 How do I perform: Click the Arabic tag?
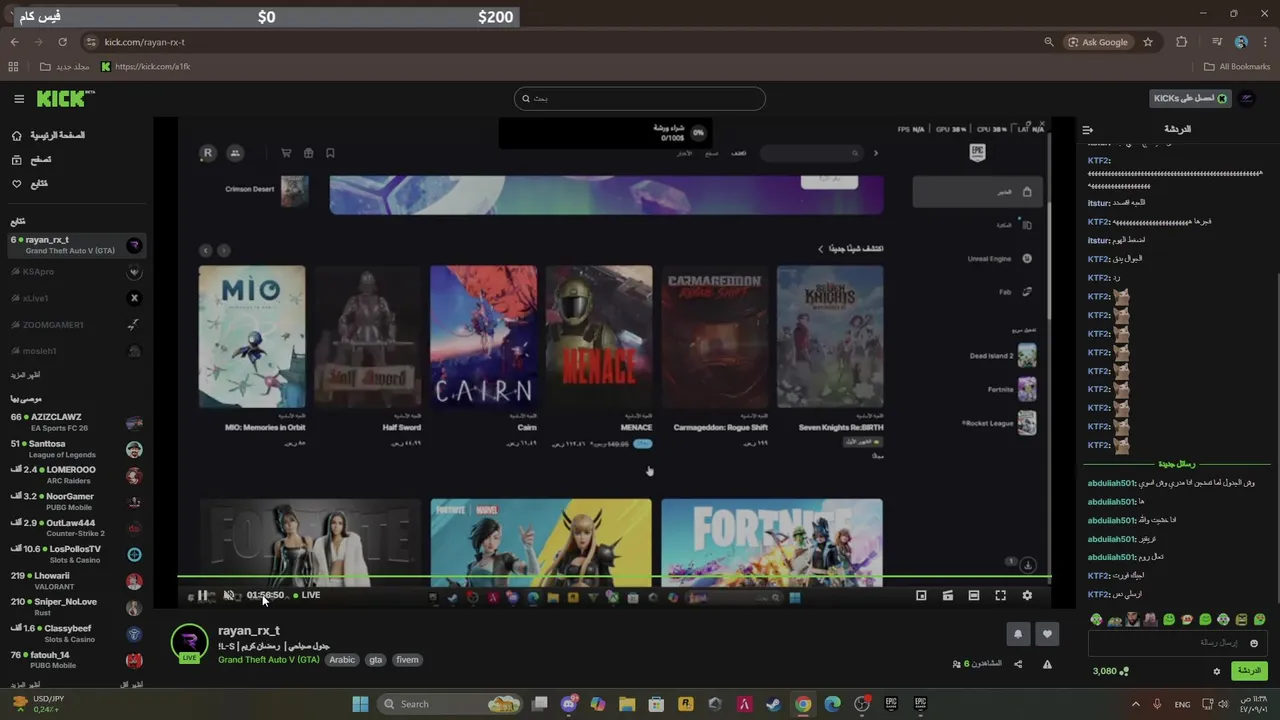[342, 660]
